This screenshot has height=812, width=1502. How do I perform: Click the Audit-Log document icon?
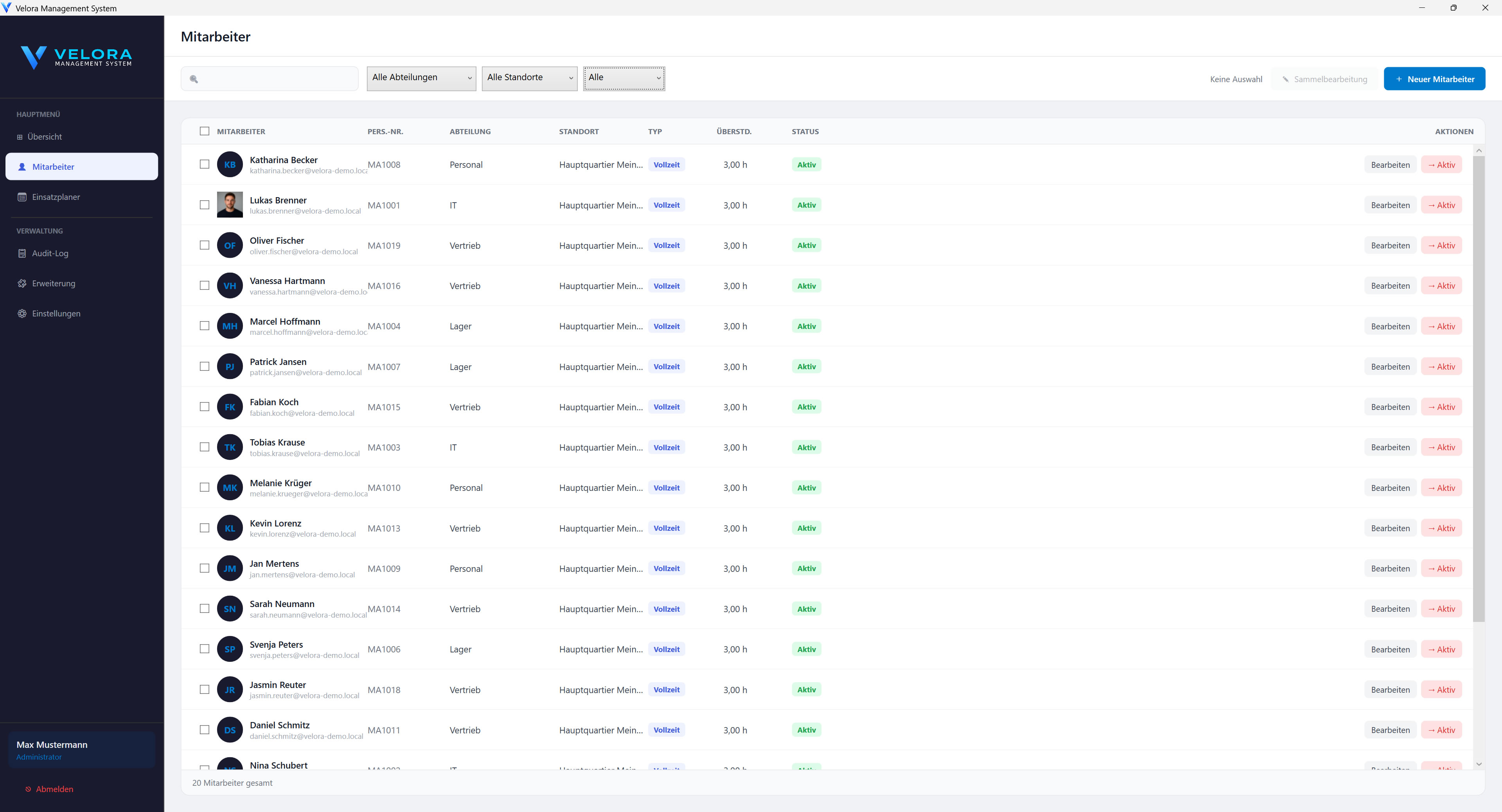pyautogui.click(x=22, y=253)
